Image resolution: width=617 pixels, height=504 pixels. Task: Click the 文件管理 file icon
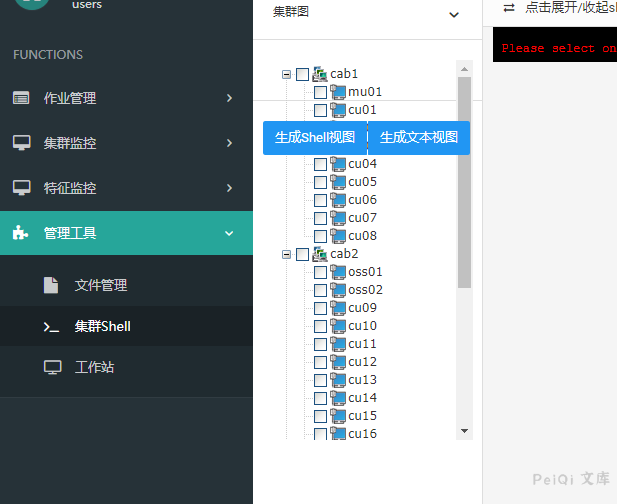(x=52, y=285)
